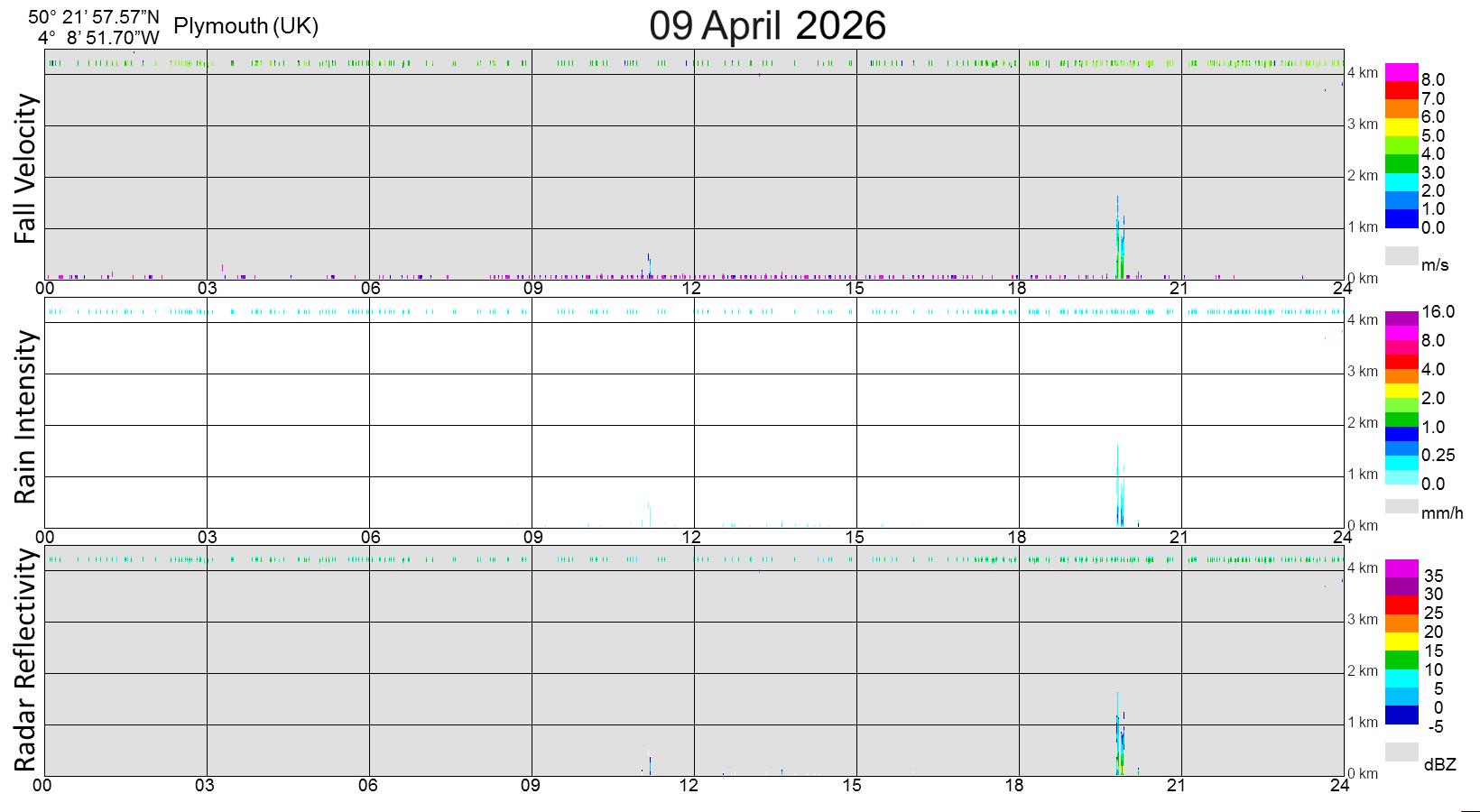Viewport: 1480px width, 812px height.
Task: Click hour 21 tick under the Rain Intensity panel
Action: click(x=1179, y=538)
